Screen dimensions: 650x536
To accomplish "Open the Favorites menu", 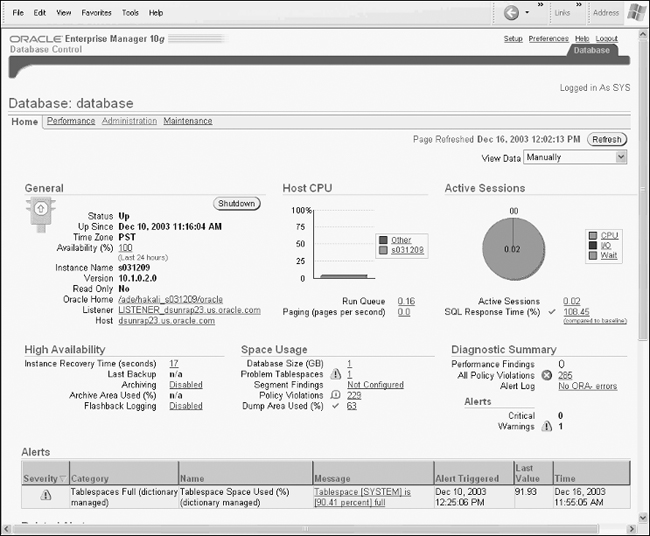I will (x=97, y=13).
